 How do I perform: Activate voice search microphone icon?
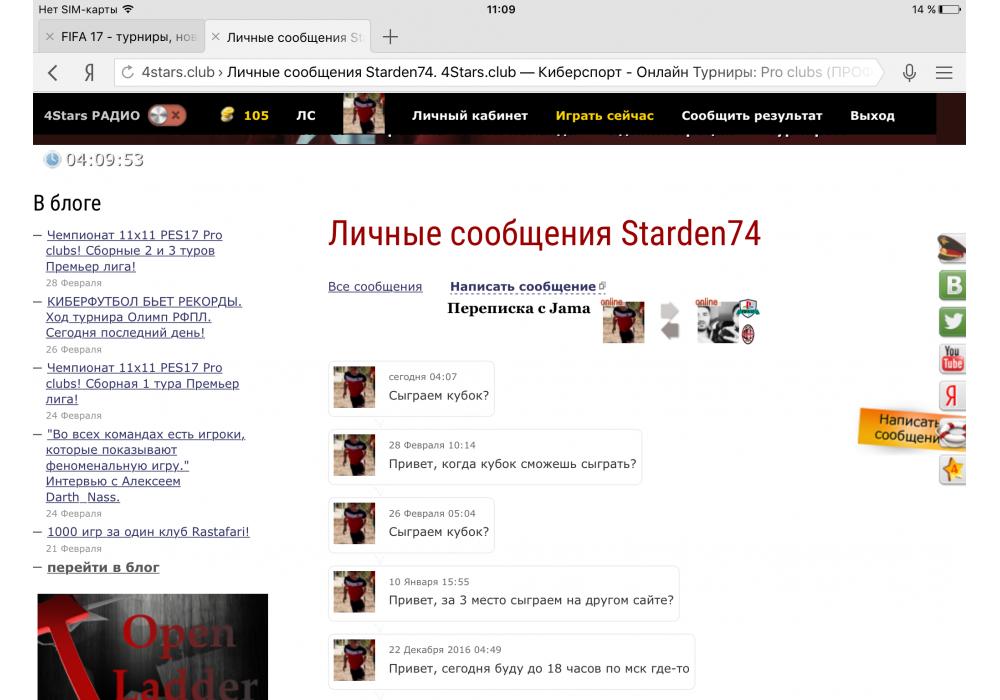pos(909,72)
